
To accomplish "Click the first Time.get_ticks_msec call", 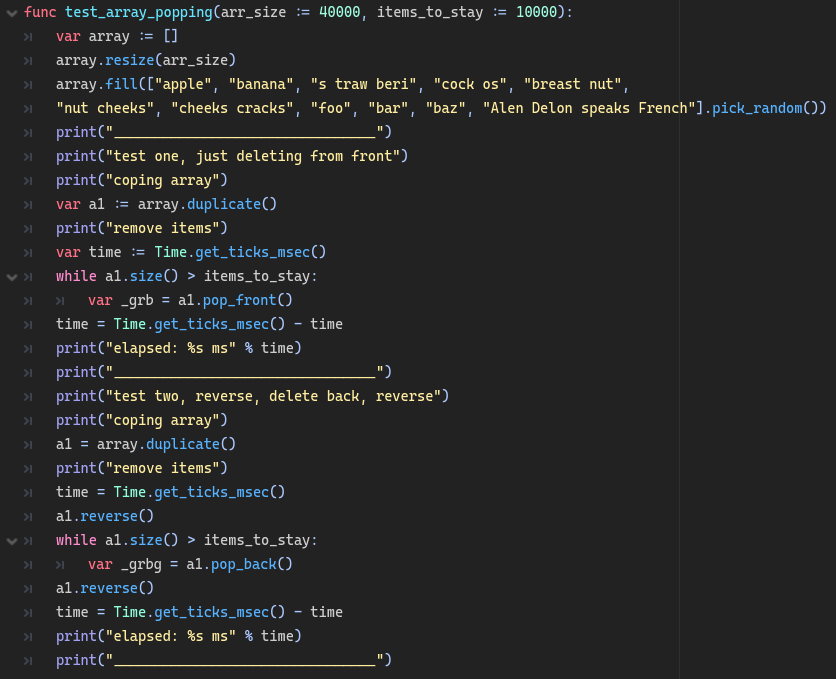I will (x=240, y=252).
